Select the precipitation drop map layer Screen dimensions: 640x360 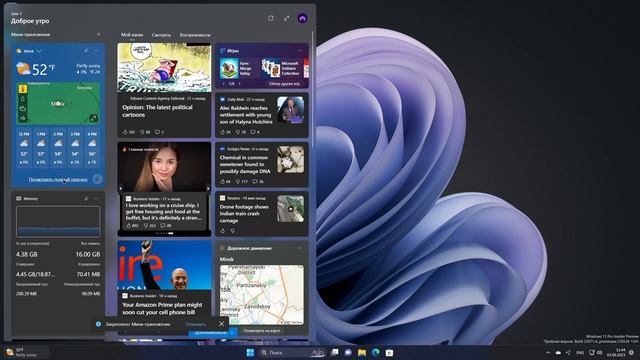tap(23, 99)
